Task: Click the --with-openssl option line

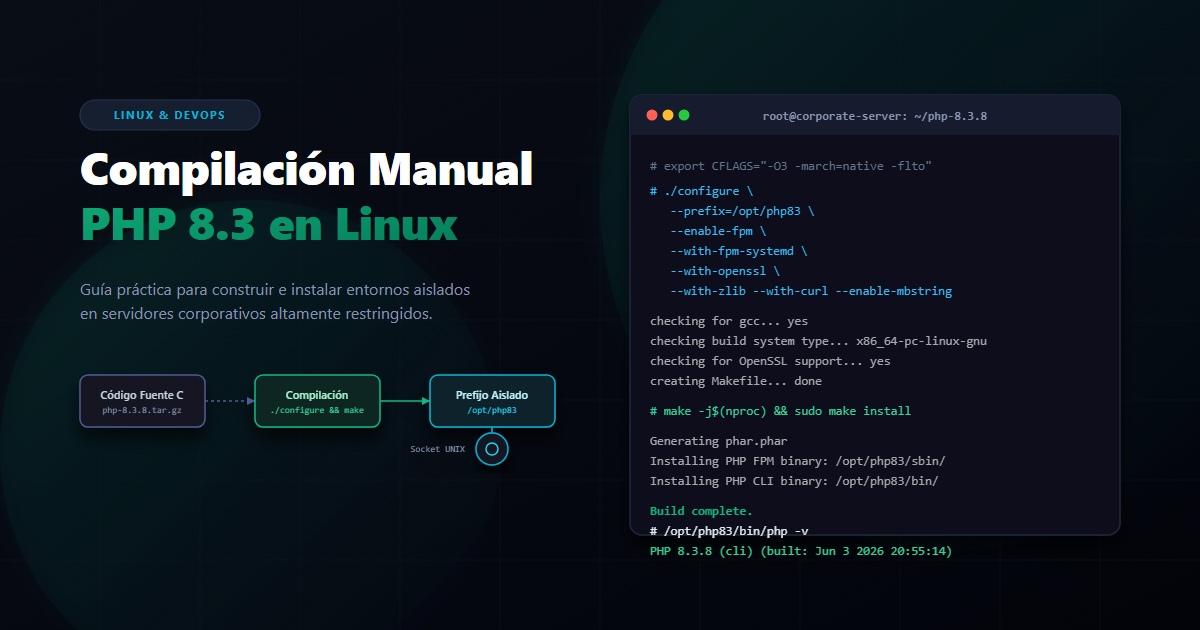Action: coord(725,271)
